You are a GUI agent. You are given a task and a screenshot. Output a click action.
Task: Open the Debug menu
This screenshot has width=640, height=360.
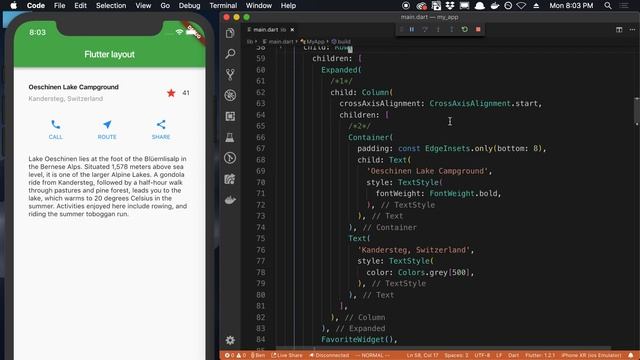coord(189,5)
